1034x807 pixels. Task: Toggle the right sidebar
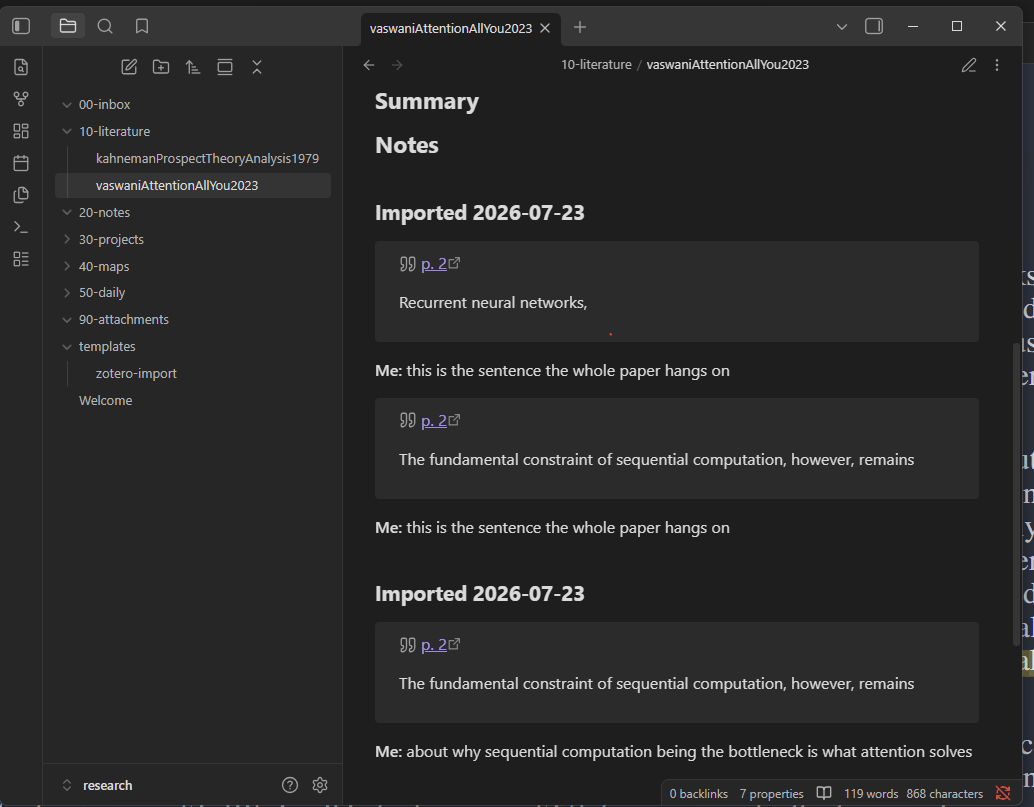click(x=874, y=26)
